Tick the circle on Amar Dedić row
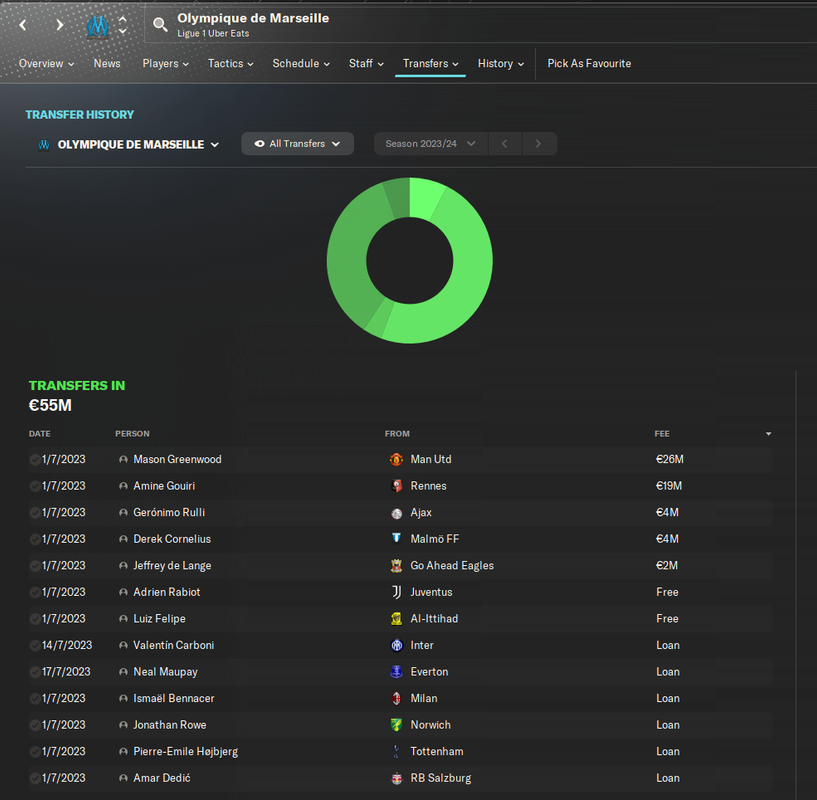The width and height of the screenshot is (817, 800). (35, 779)
